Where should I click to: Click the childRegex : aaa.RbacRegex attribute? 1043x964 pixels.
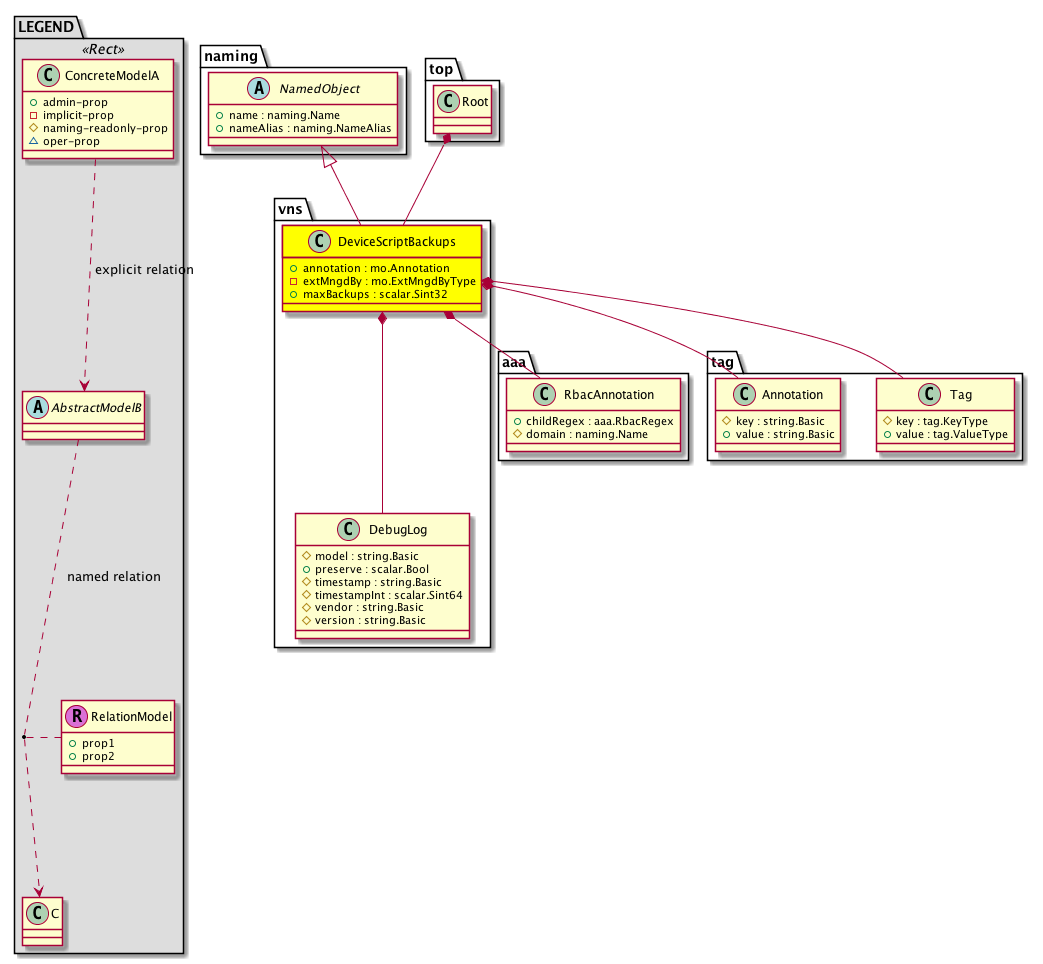(x=593, y=421)
